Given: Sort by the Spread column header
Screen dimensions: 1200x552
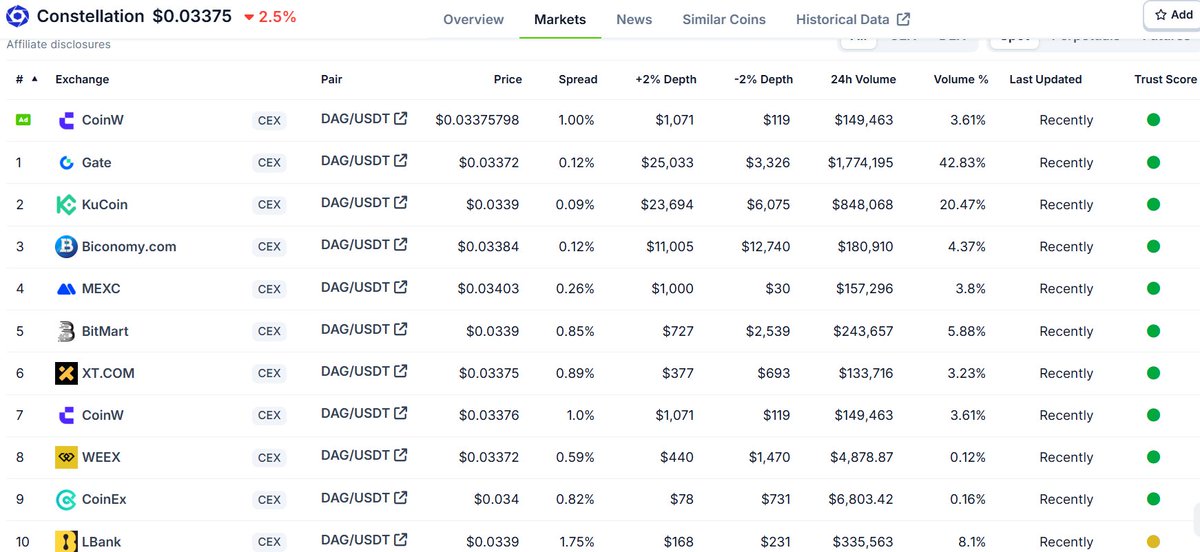Looking at the screenshot, I should point(578,79).
